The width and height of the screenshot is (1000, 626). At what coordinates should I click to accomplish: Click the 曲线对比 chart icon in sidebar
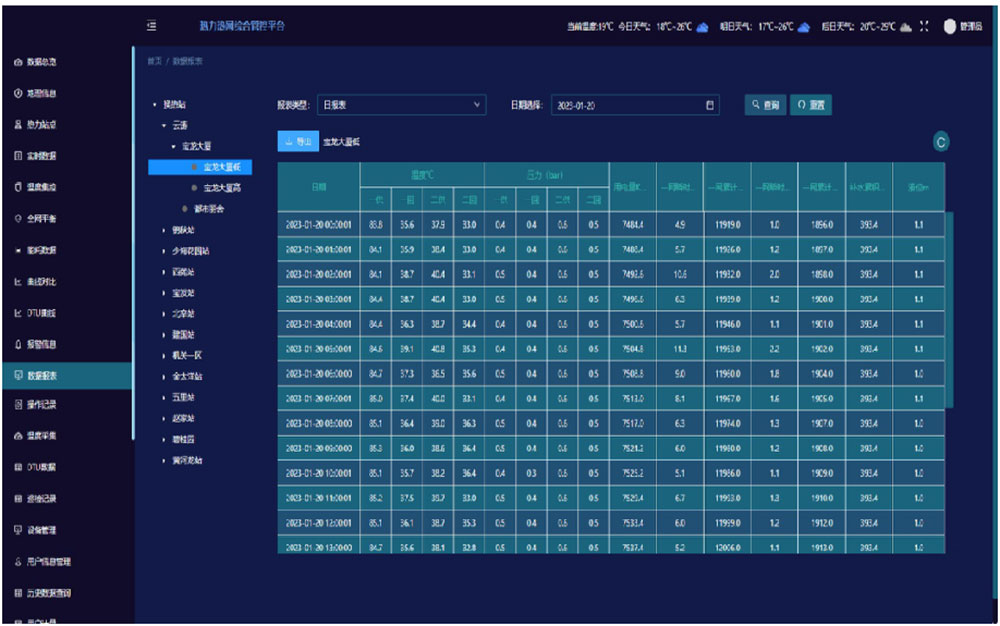(x=18, y=281)
